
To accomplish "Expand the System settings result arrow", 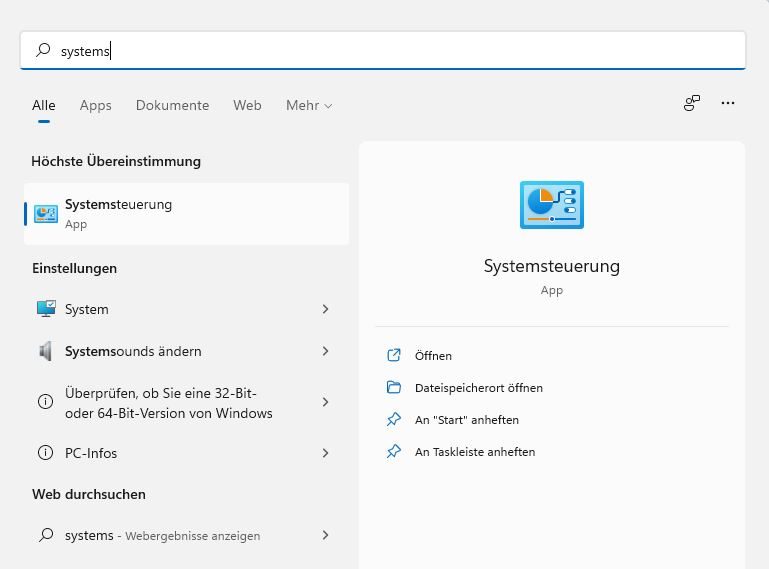I will 325,309.
